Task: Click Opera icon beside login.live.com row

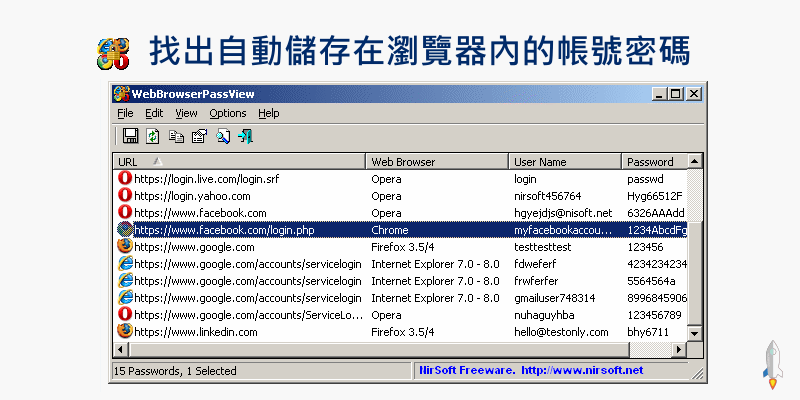Action: coord(125,178)
